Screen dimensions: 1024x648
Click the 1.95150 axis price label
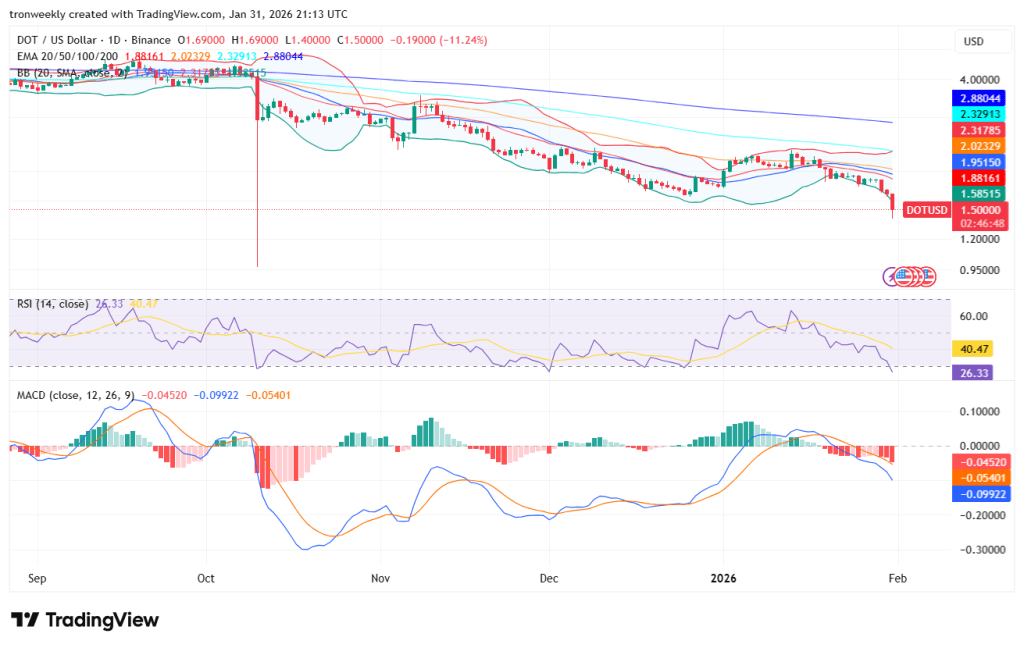(980, 162)
